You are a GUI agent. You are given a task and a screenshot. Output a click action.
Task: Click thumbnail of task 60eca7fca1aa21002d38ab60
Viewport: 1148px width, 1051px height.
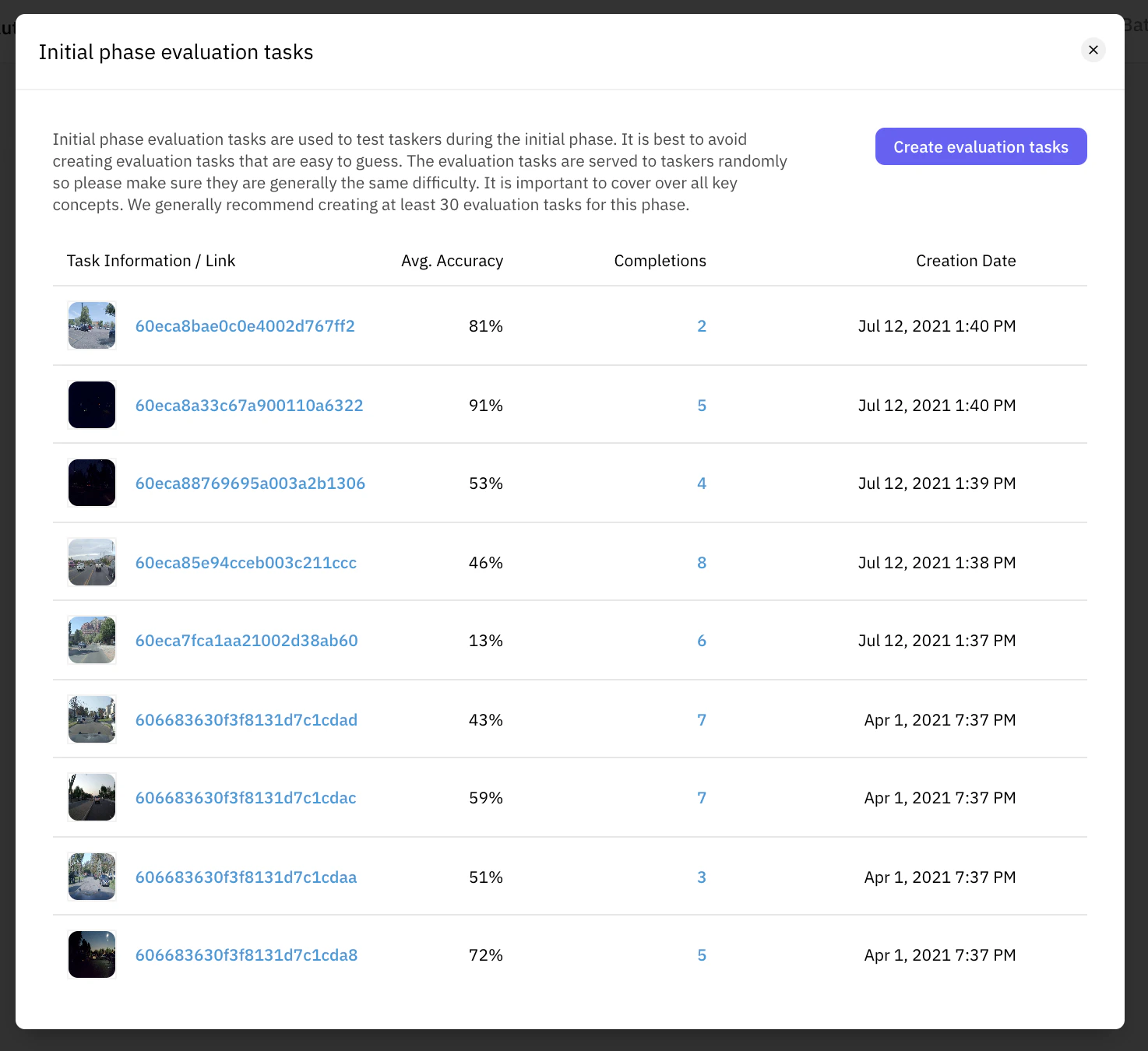pyautogui.click(x=92, y=640)
